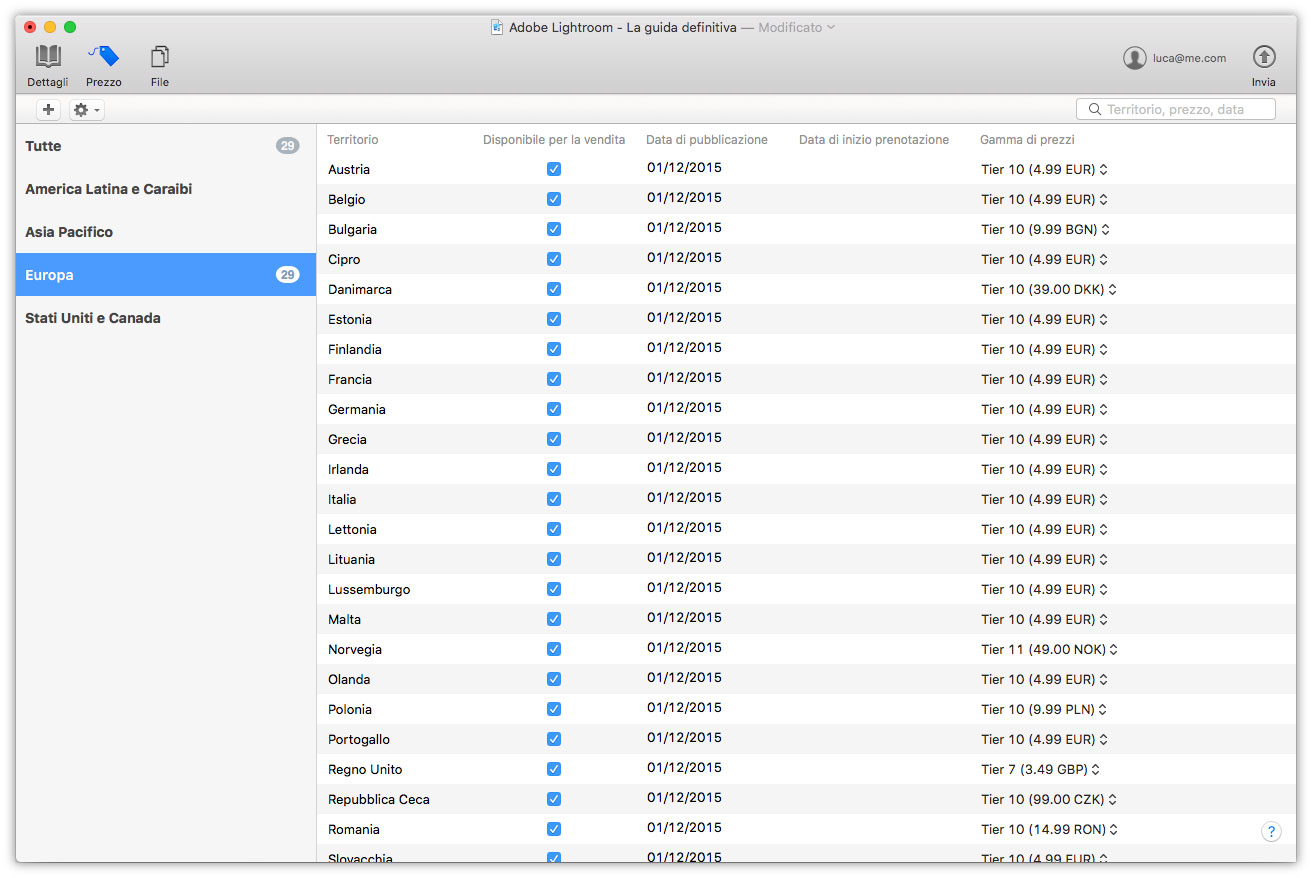Click Disponibile per la vendita column header
This screenshot has width=1312, height=878.
coord(554,140)
